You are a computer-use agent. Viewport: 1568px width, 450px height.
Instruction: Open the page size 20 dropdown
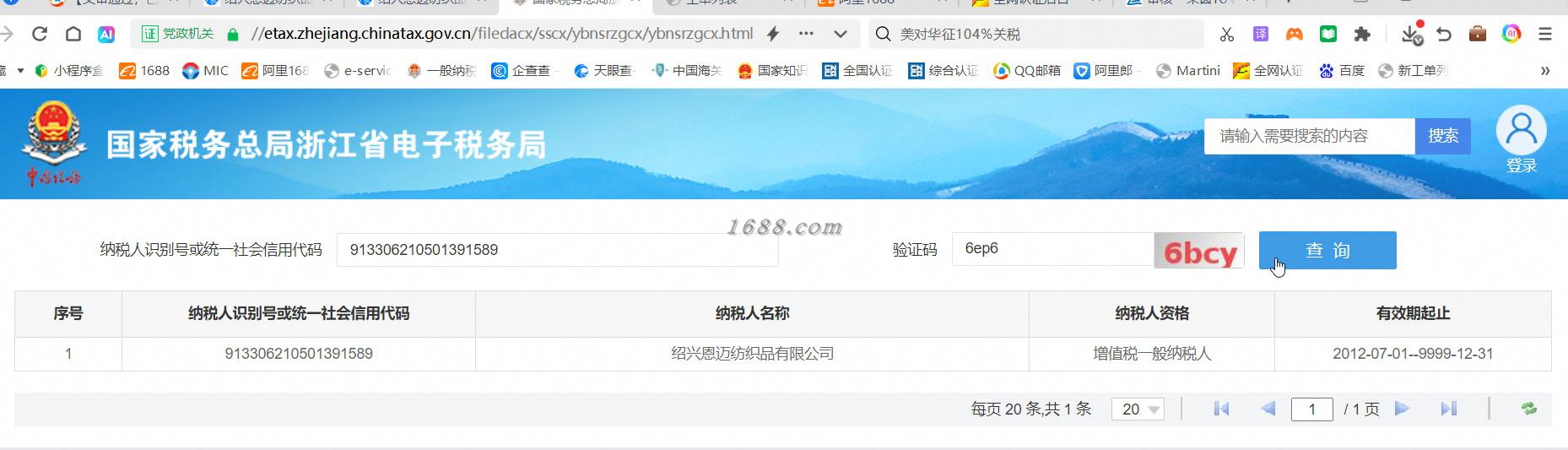pyautogui.click(x=1138, y=409)
